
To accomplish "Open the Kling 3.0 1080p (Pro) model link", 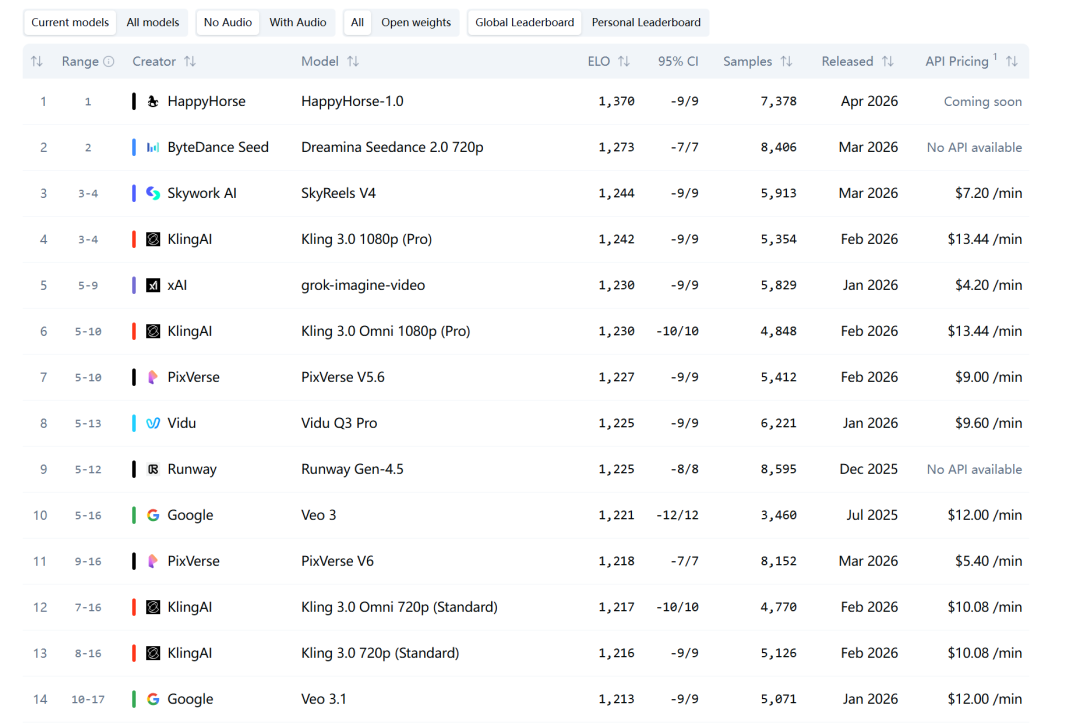I will point(366,239).
